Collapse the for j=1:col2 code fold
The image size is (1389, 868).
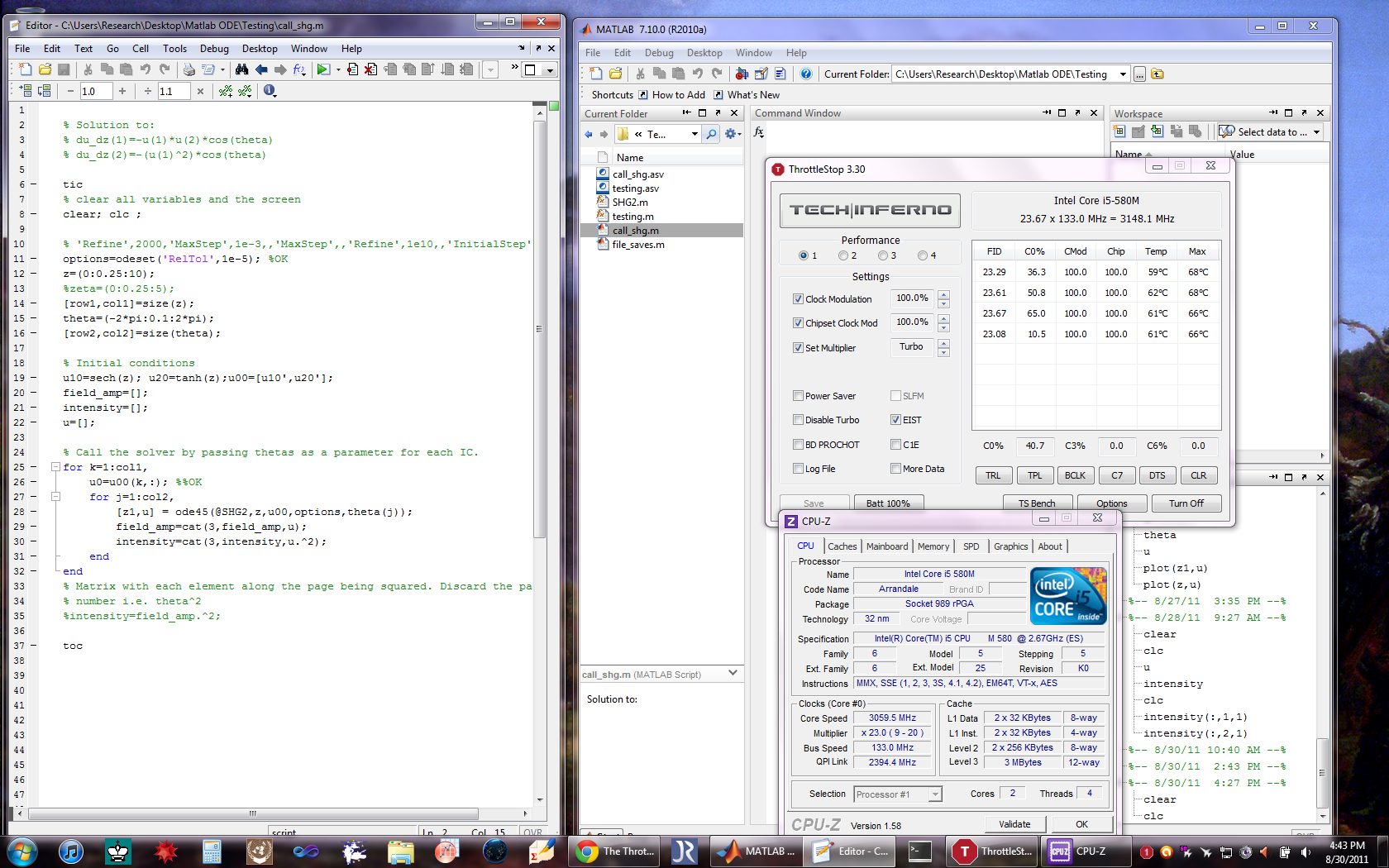(x=55, y=497)
